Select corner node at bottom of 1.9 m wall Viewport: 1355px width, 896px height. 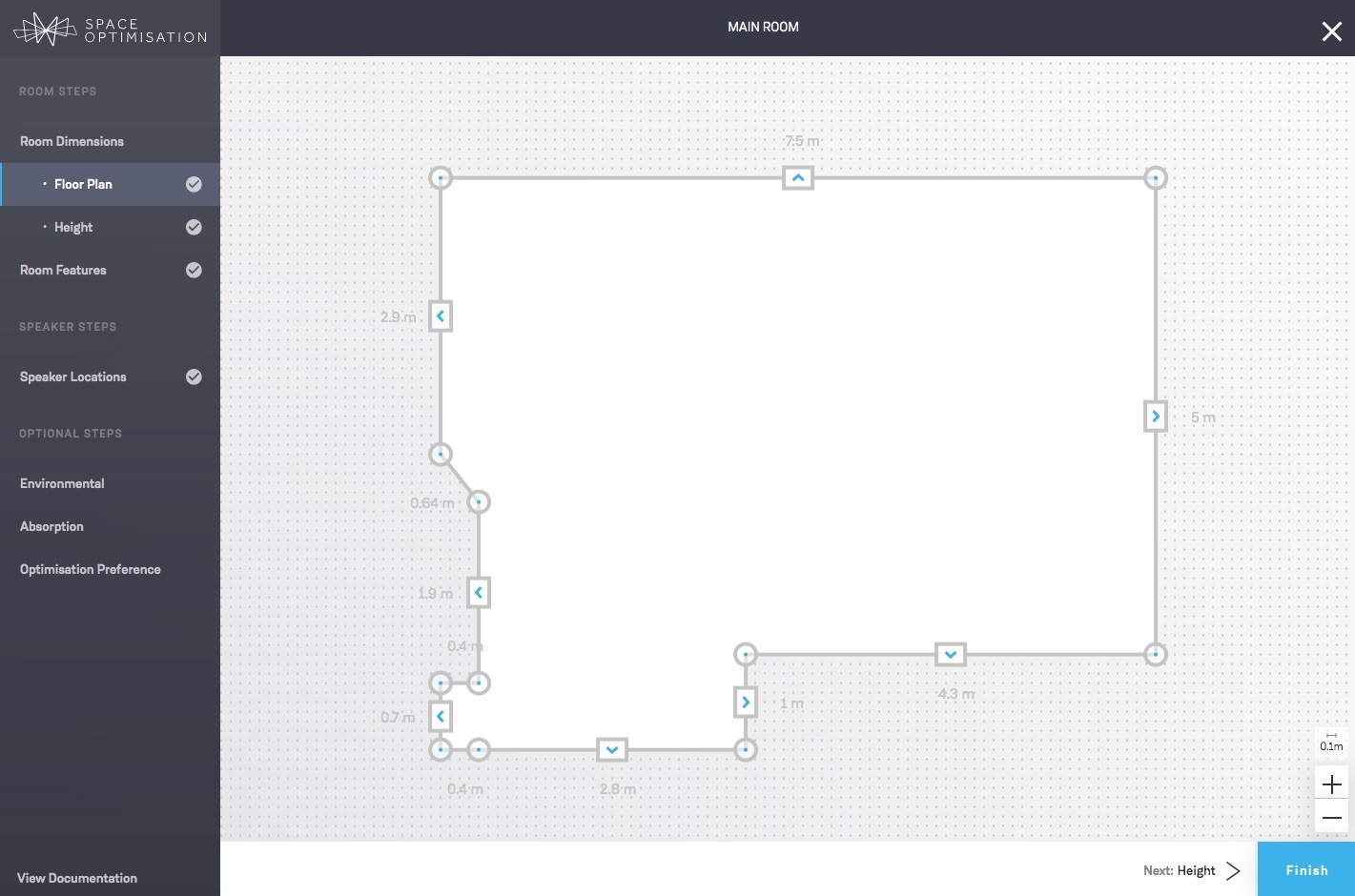(x=479, y=682)
